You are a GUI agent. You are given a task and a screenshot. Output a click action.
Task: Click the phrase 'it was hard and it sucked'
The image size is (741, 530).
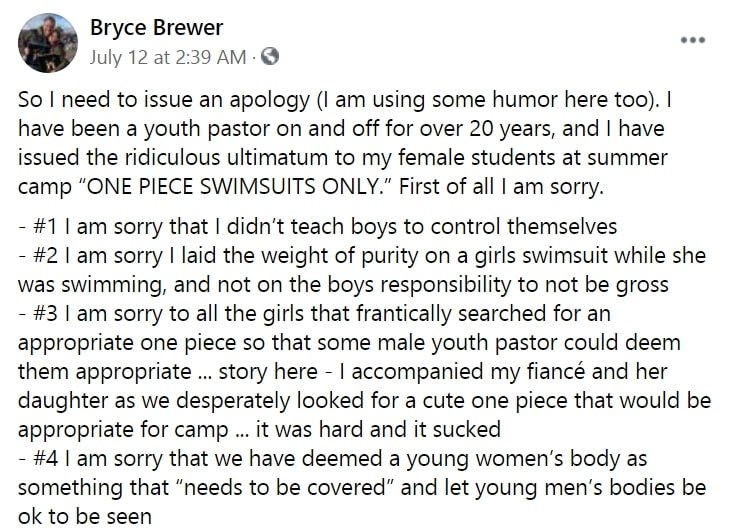378,430
